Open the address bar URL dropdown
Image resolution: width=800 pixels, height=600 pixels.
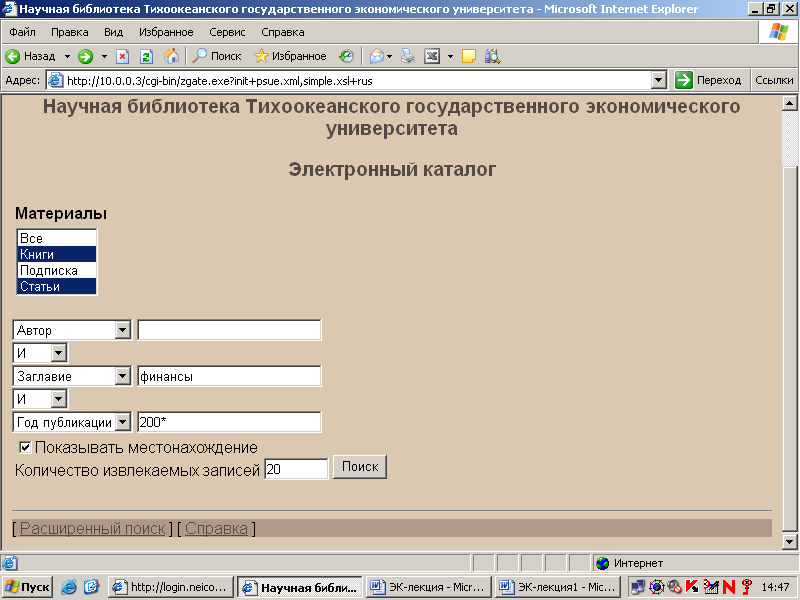(659, 80)
